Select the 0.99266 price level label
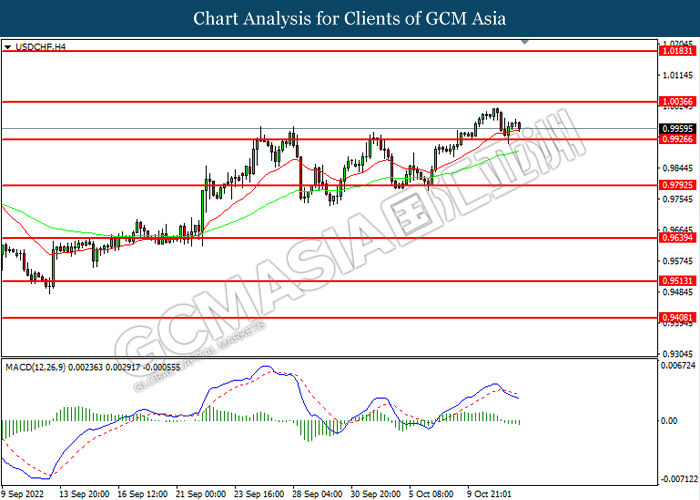This screenshot has height=500, width=700. pyautogui.click(x=678, y=139)
